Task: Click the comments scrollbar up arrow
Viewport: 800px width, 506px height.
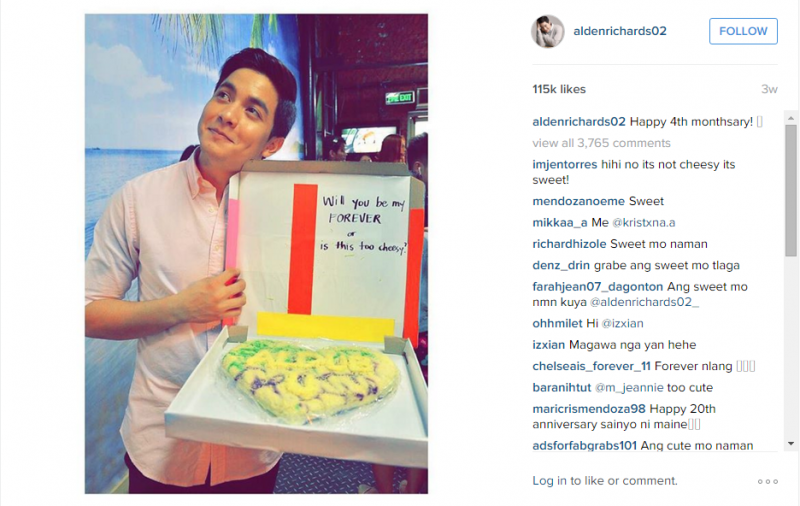Action: click(791, 118)
